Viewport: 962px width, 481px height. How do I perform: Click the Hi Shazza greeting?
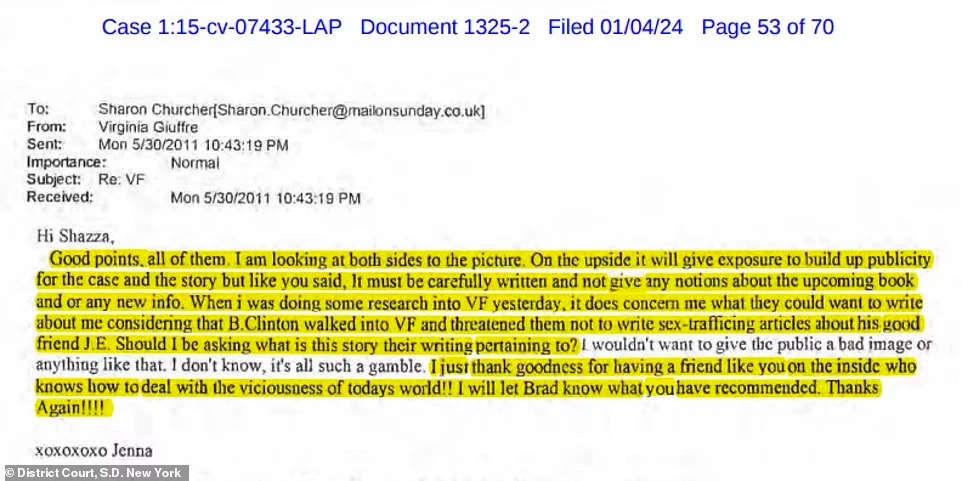[x=76, y=237]
